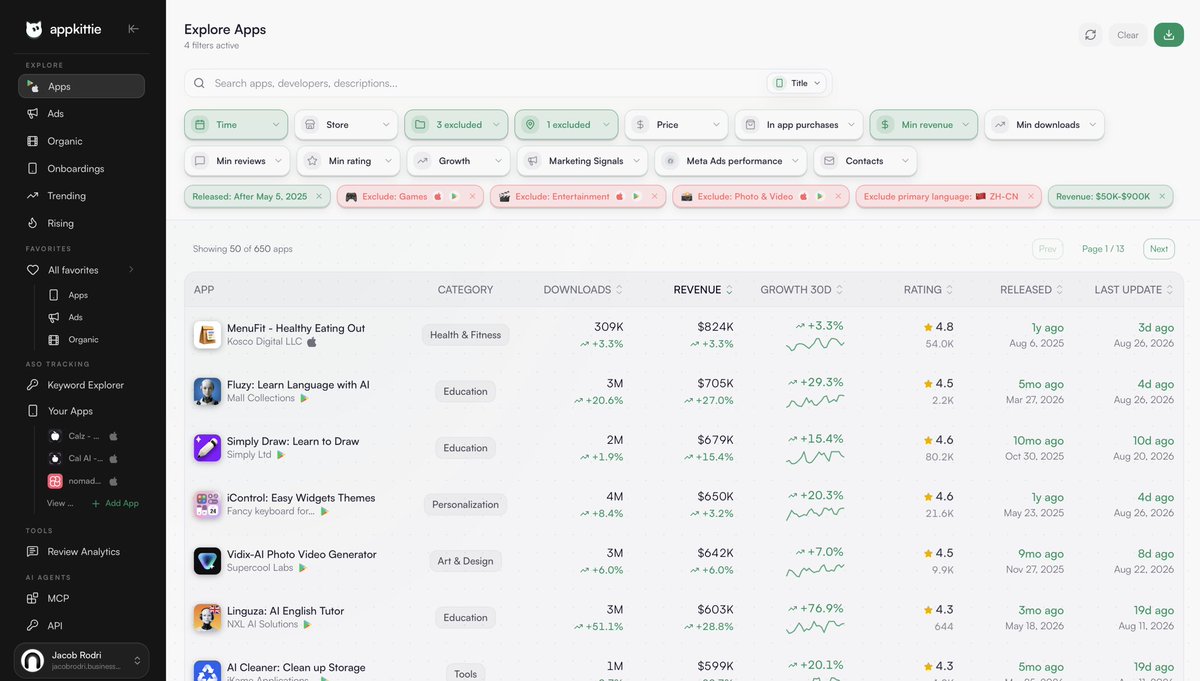This screenshot has height=681, width=1200.
Task: Open the Growth filter dropdown
Action: point(458,161)
